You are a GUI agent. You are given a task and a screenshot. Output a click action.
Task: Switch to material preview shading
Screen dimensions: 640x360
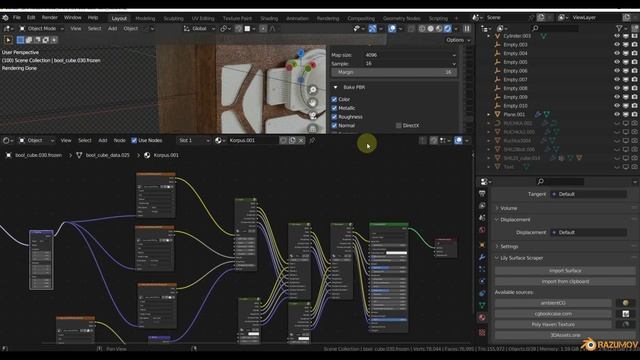439,29
